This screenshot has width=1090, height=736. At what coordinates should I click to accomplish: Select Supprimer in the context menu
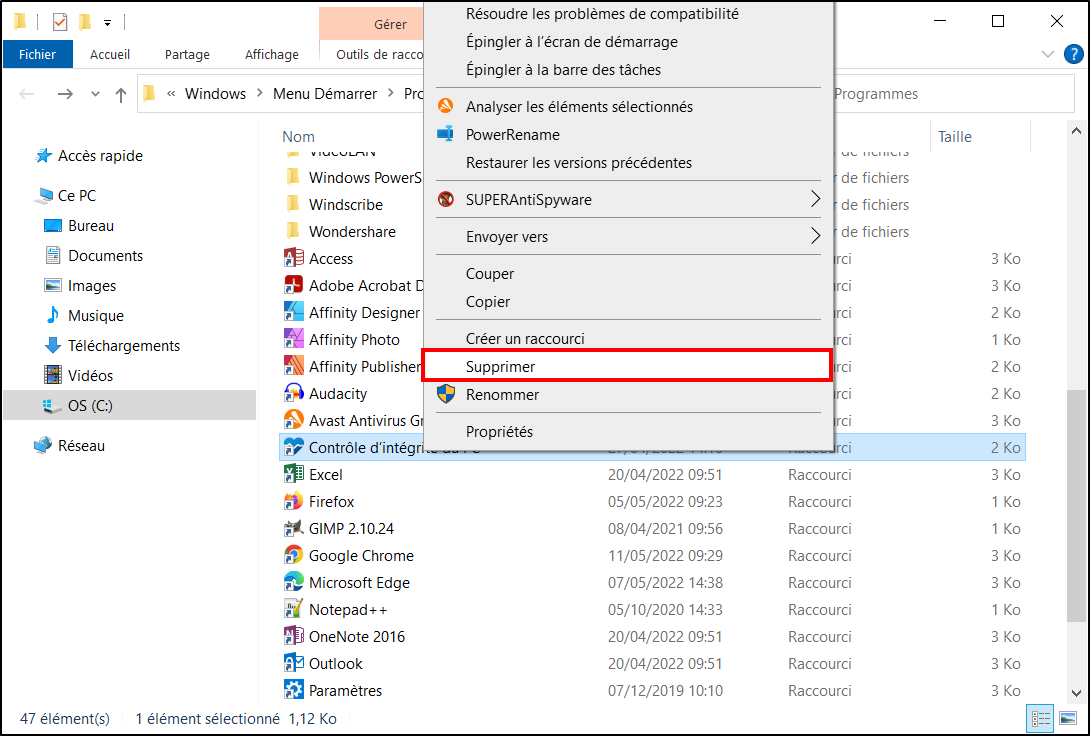pyautogui.click(x=627, y=366)
